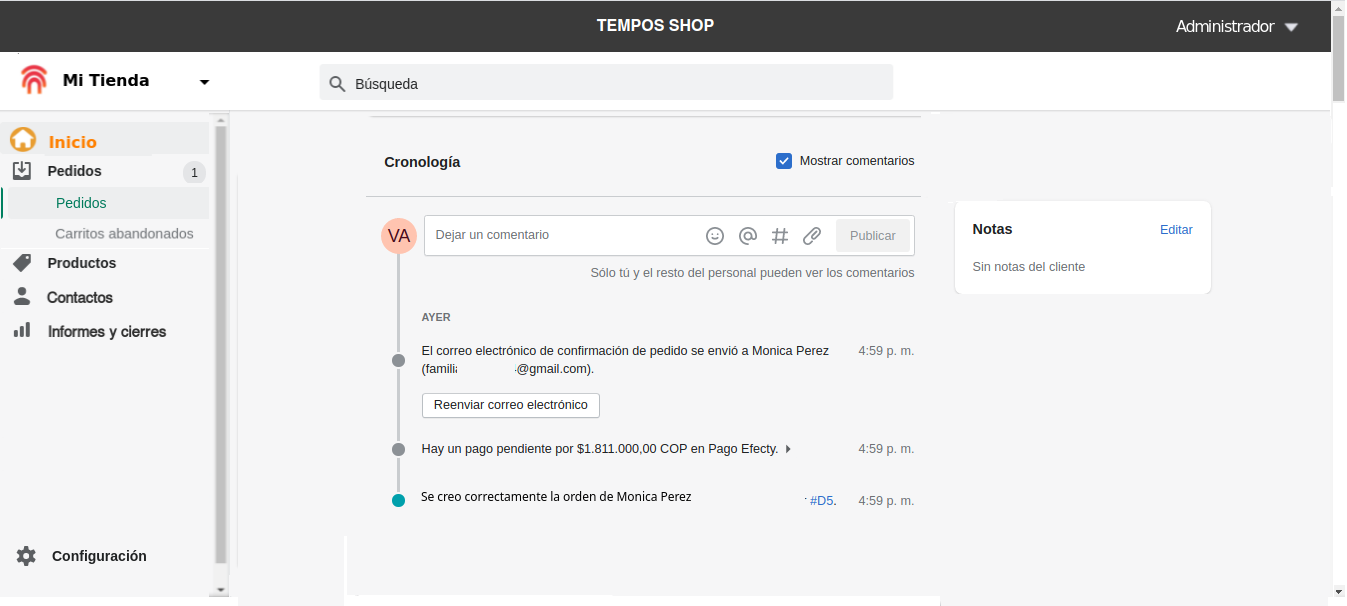Image resolution: width=1347 pixels, height=606 pixels.
Task: Click the hashtag icon in comment box
Action: (780, 236)
